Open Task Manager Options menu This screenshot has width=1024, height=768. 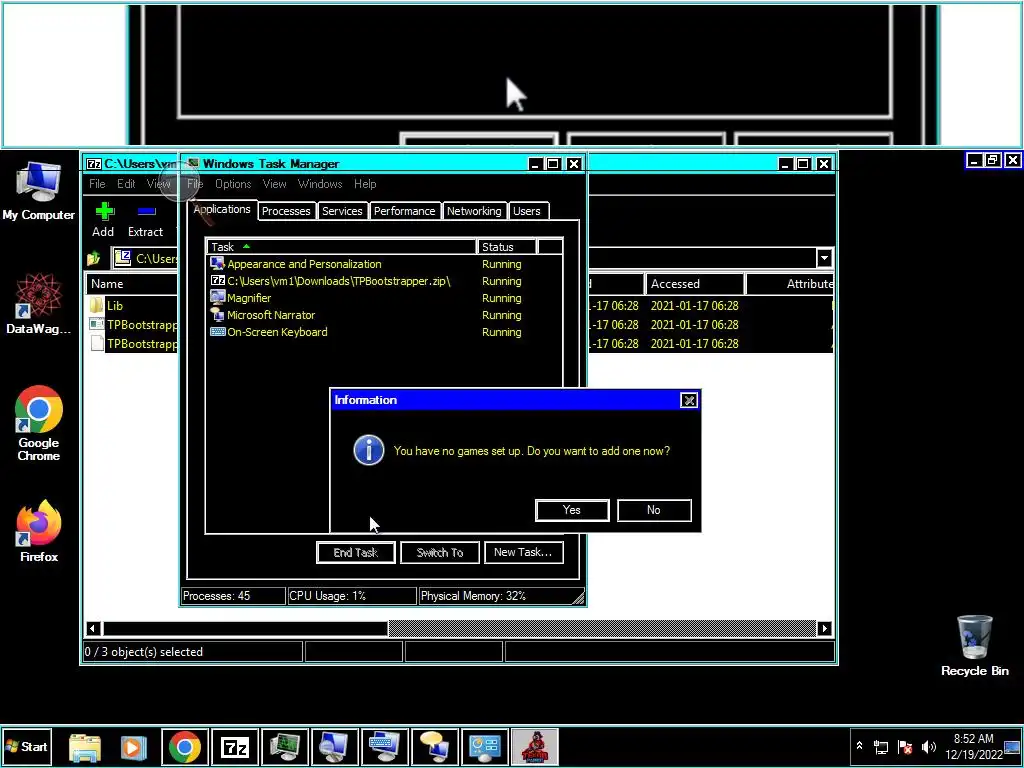click(x=233, y=184)
